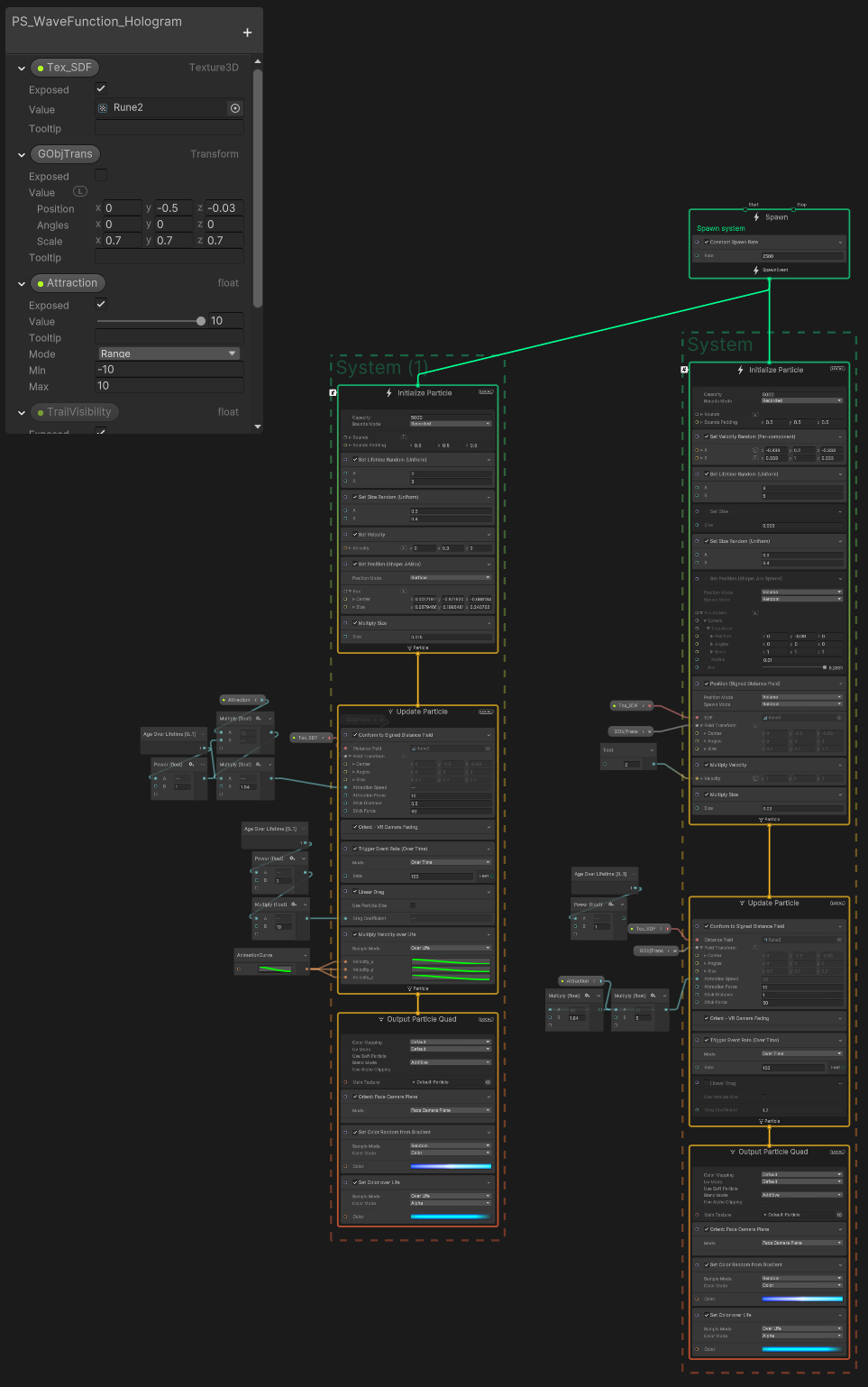Toggle Set Velocity block in System (1)
Image resolution: width=868 pixels, height=1387 pixels.
355,535
